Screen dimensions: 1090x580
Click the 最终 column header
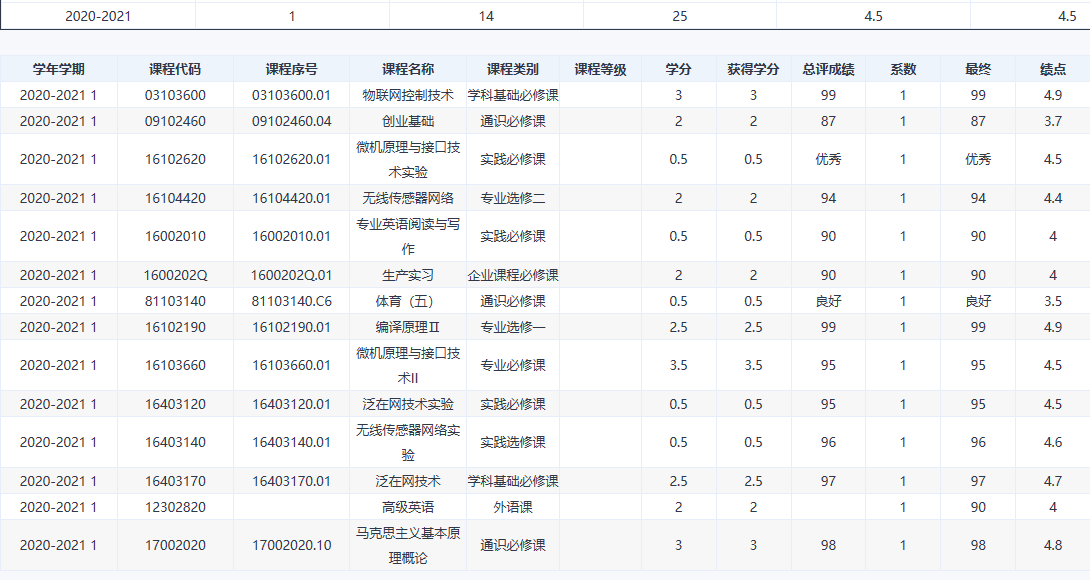click(x=978, y=70)
